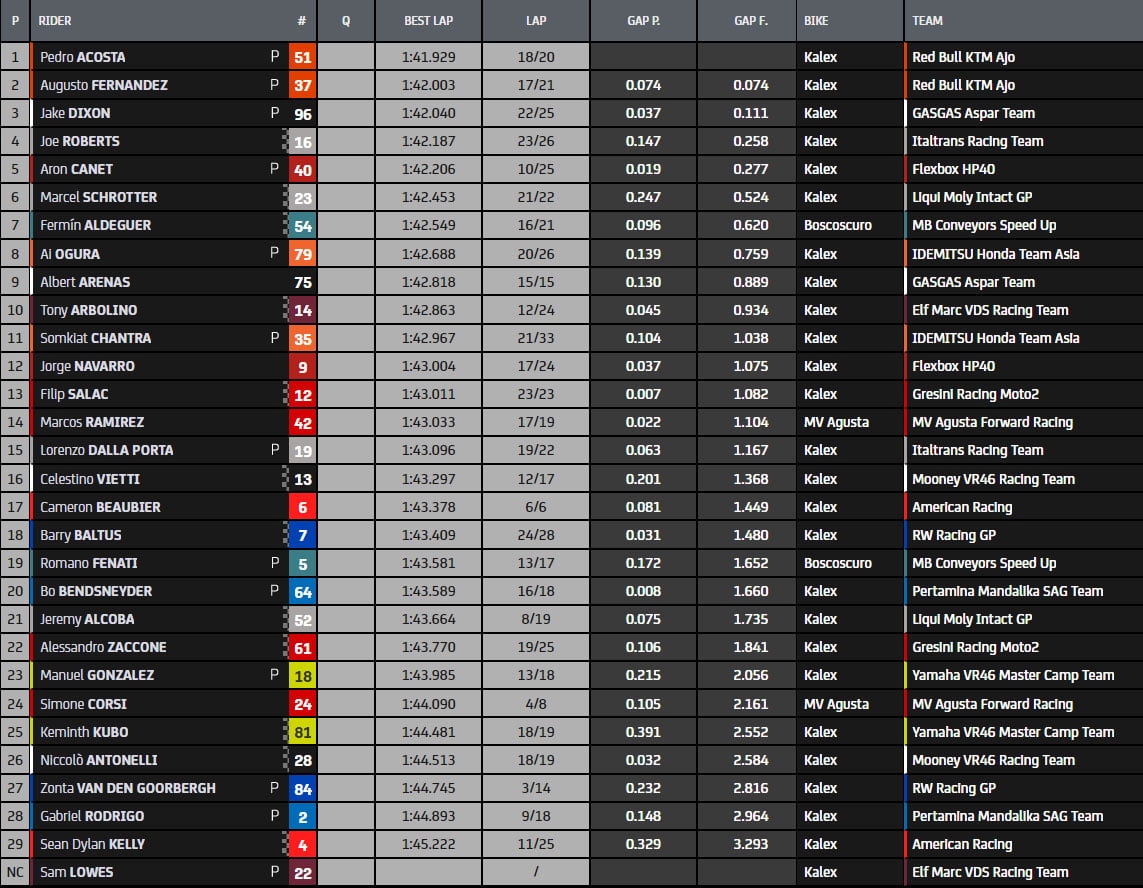Click the NC position cell for Sam Lowes
Screen dimensions: 1143x888
click(x=15, y=872)
